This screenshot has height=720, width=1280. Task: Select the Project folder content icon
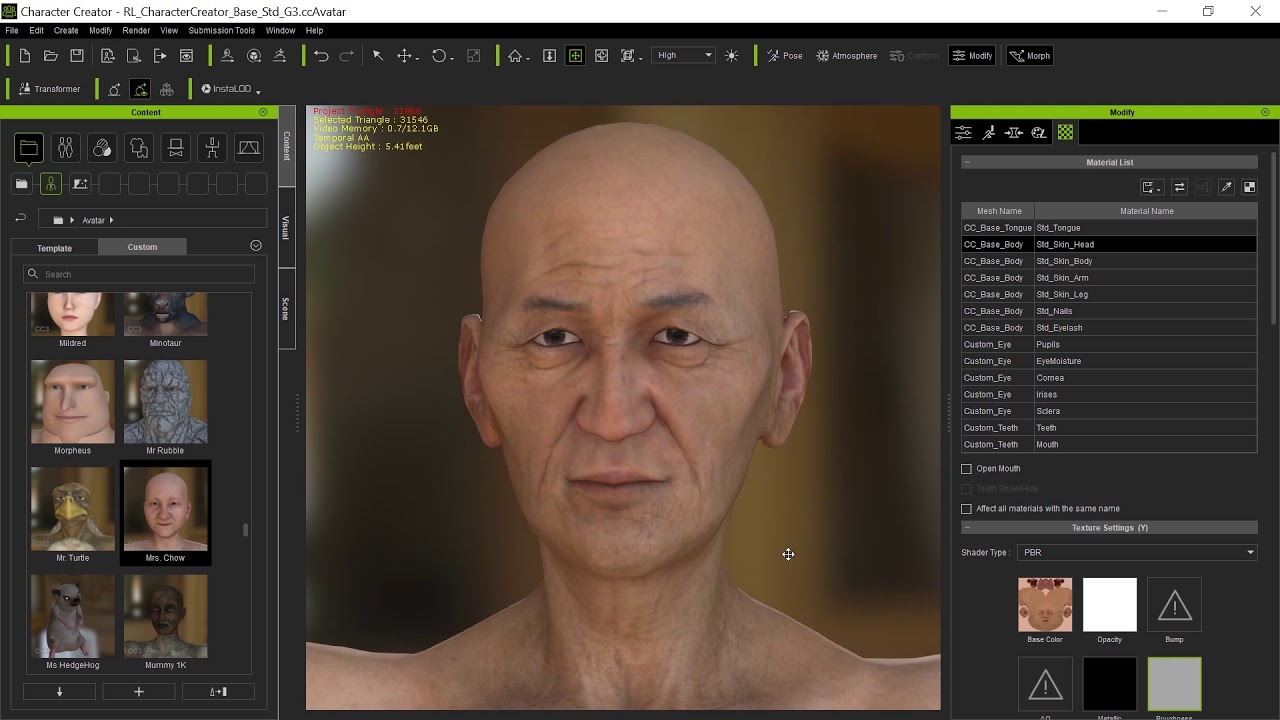point(28,148)
